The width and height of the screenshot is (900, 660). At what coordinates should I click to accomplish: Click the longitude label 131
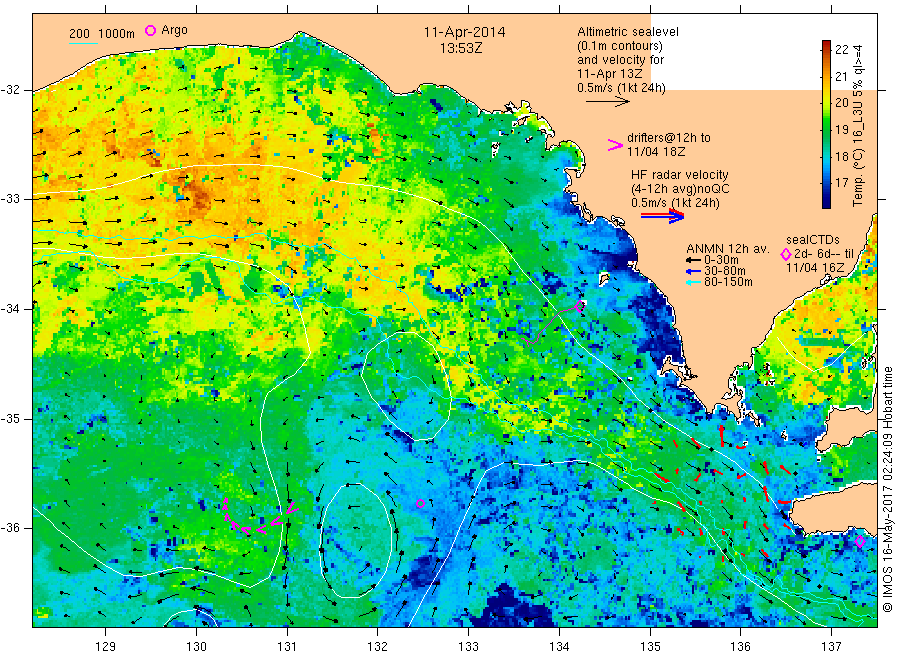coord(287,647)
